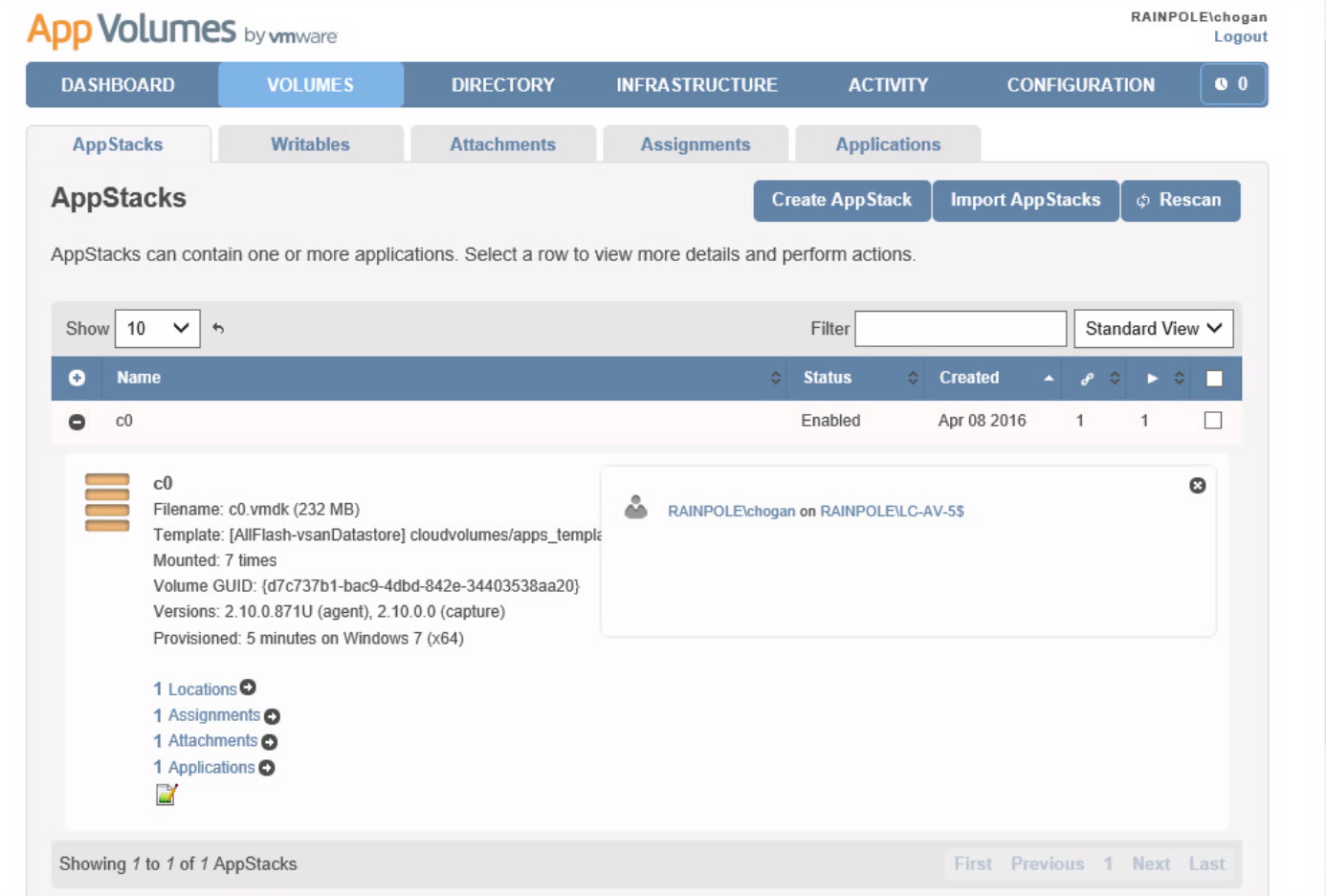Screen dimensions: 1326x896
Task: Open the Show entries count dropdown
Action: (x=156, y=328)
